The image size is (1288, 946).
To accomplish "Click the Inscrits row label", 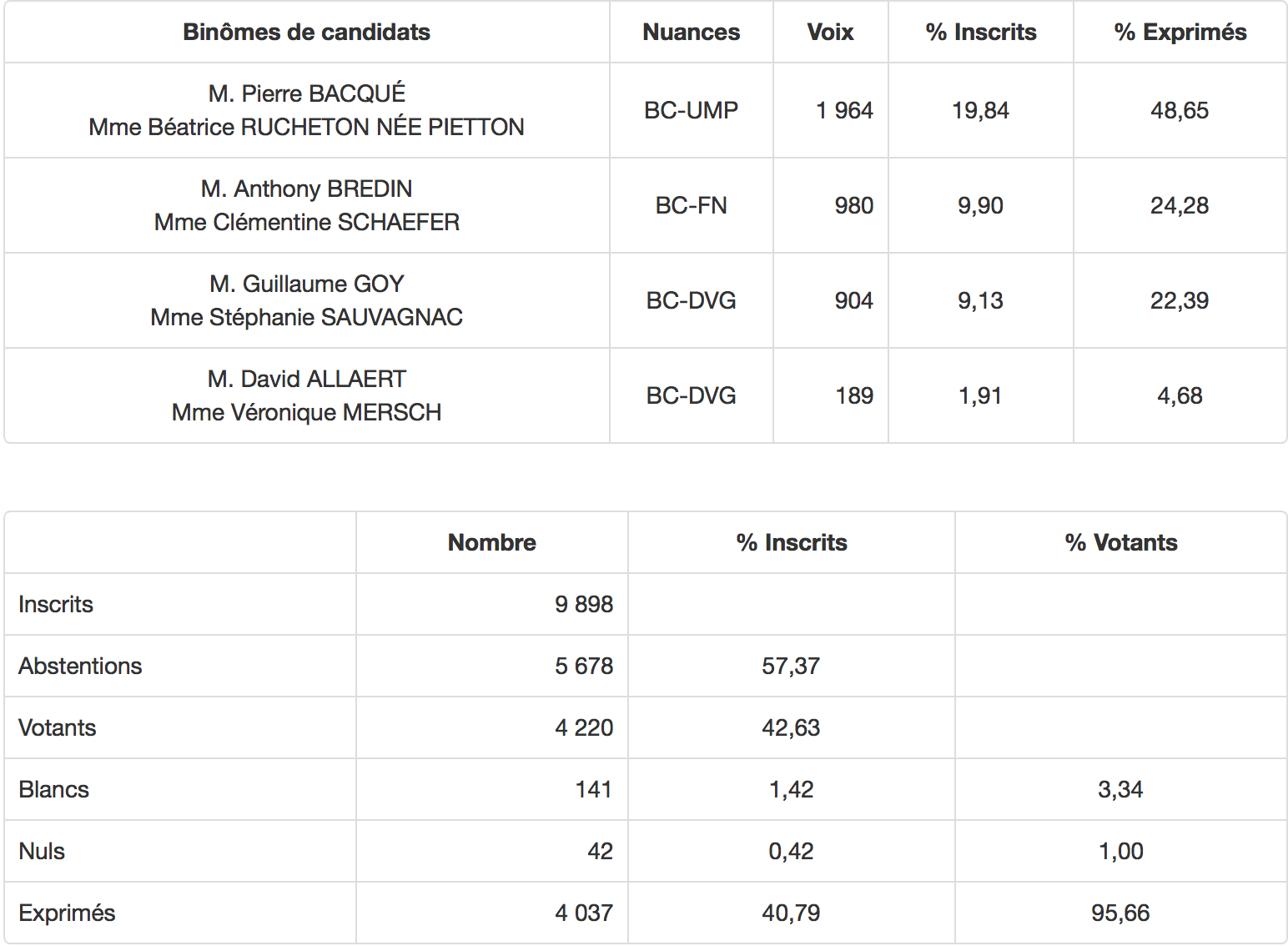I will [56, 604].
